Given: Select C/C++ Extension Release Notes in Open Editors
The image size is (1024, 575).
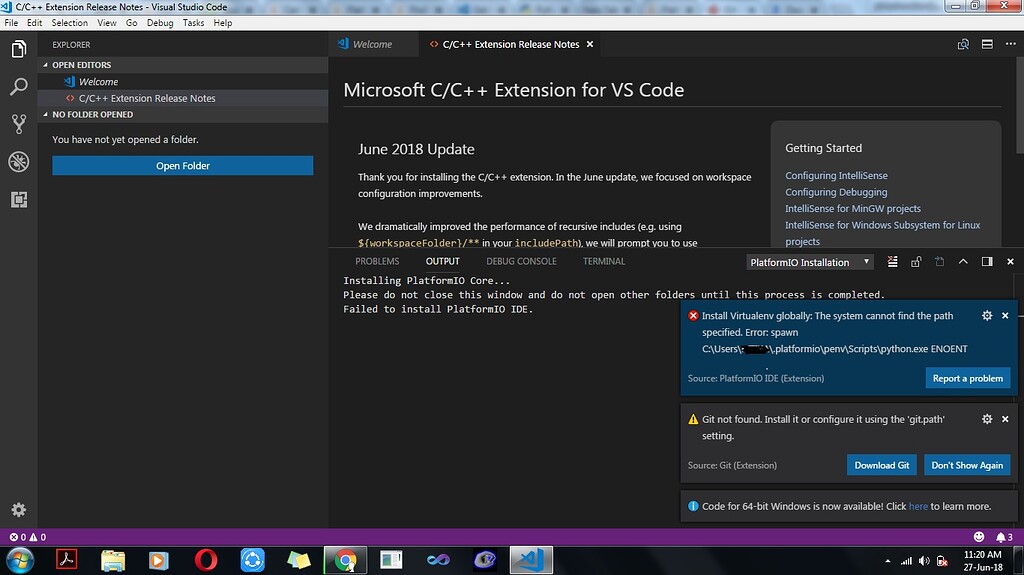Looking at the screenshot, I should 183,98.
